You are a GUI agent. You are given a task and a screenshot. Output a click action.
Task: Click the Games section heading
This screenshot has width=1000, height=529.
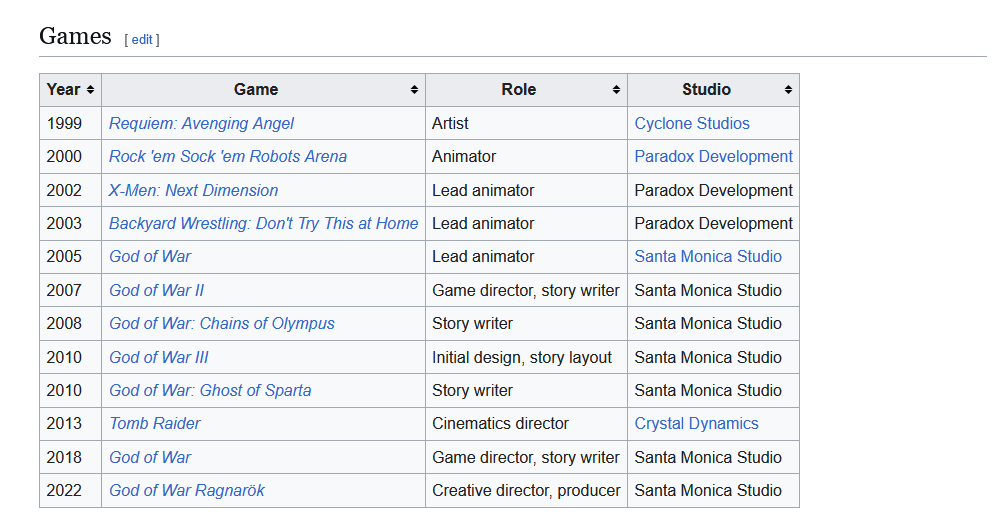[75, 36]
